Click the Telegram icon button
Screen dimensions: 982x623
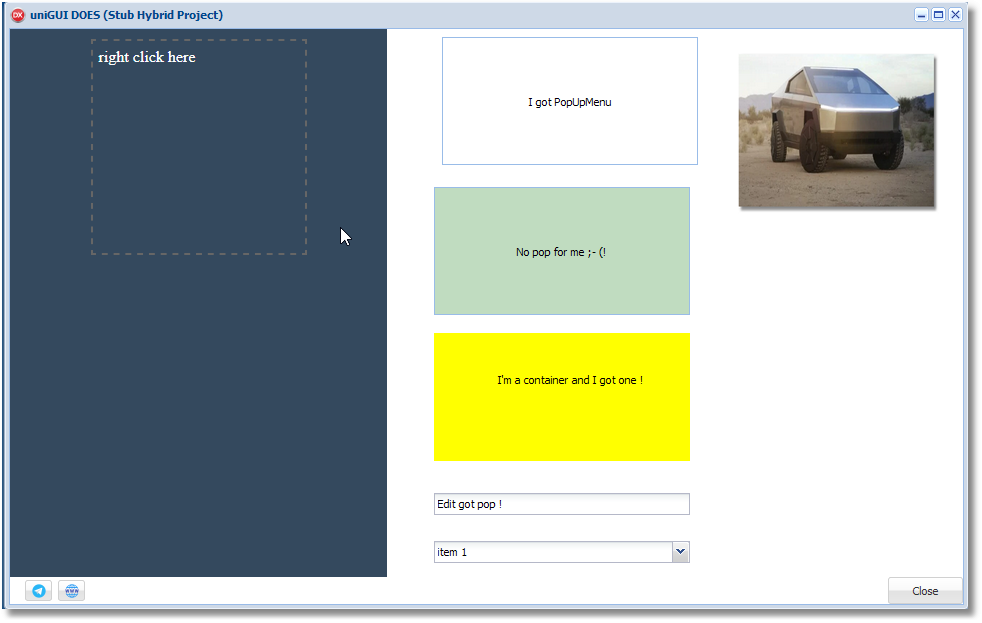(39, 590)
